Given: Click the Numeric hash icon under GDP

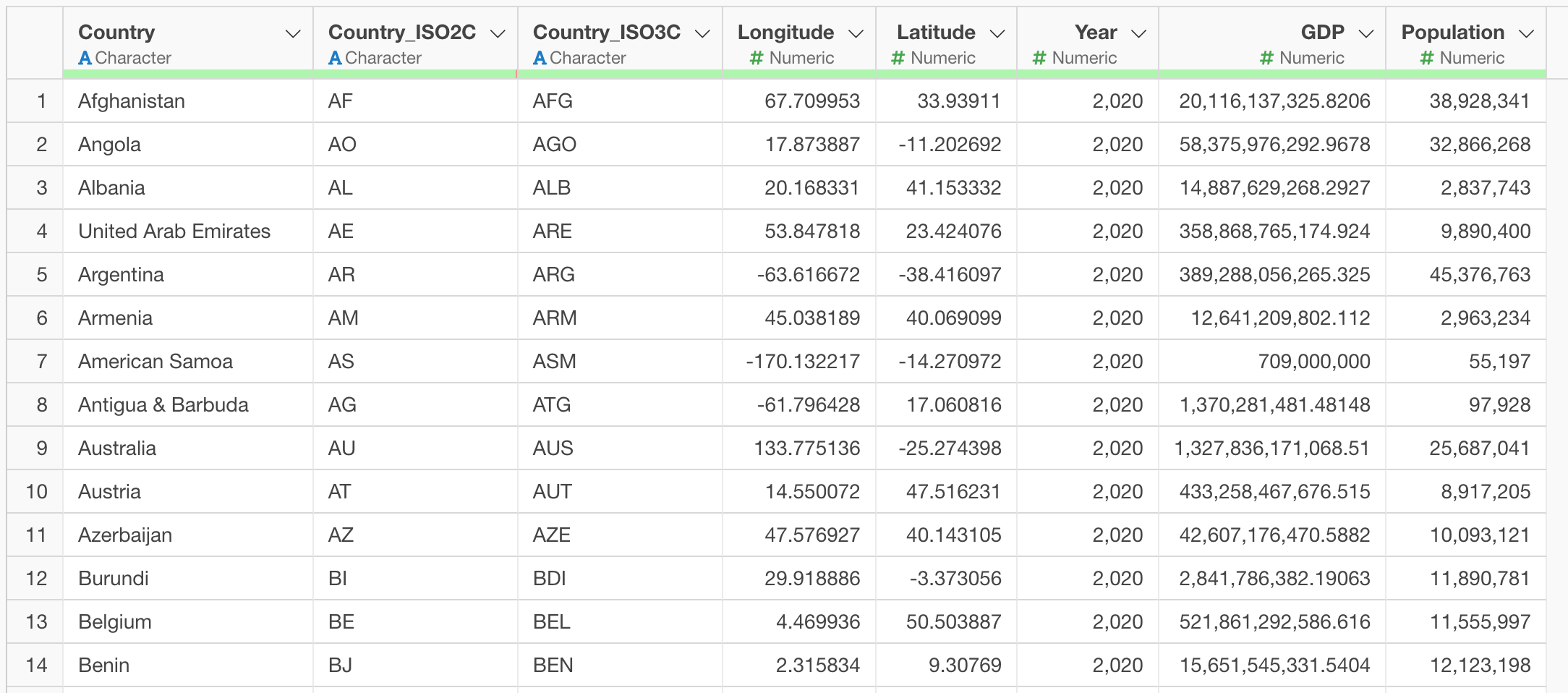Looking at the screenshot, I should pos(1266,58).
